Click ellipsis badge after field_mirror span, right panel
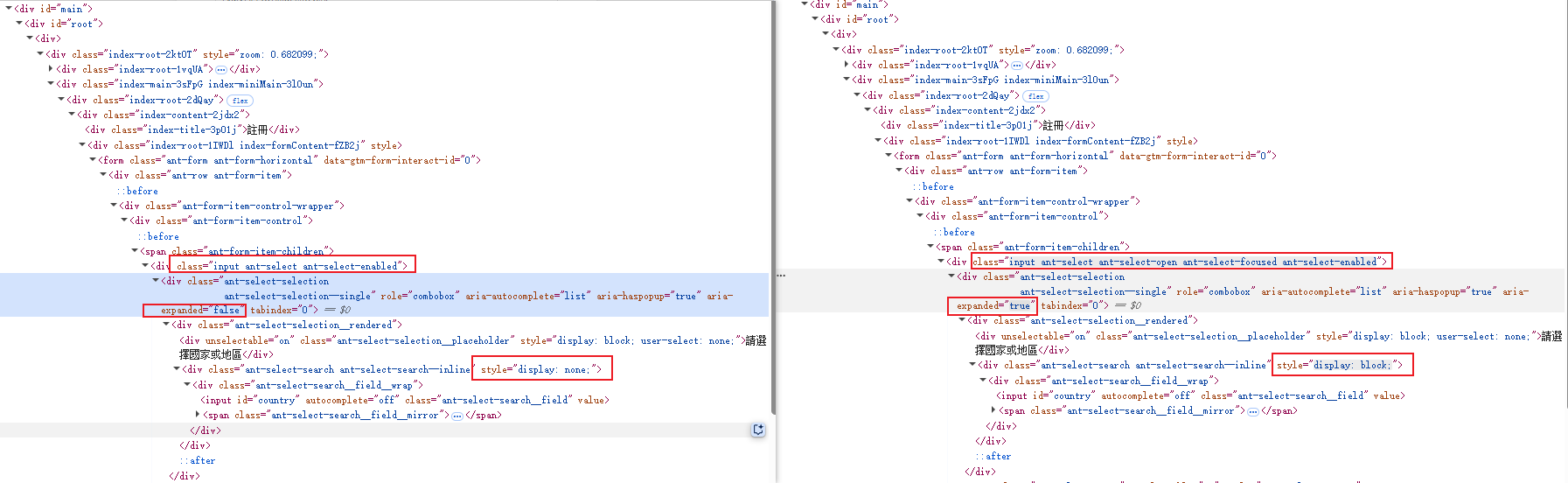The width and height of the screenshot is (1568, 483). [x=1253, y=411]
